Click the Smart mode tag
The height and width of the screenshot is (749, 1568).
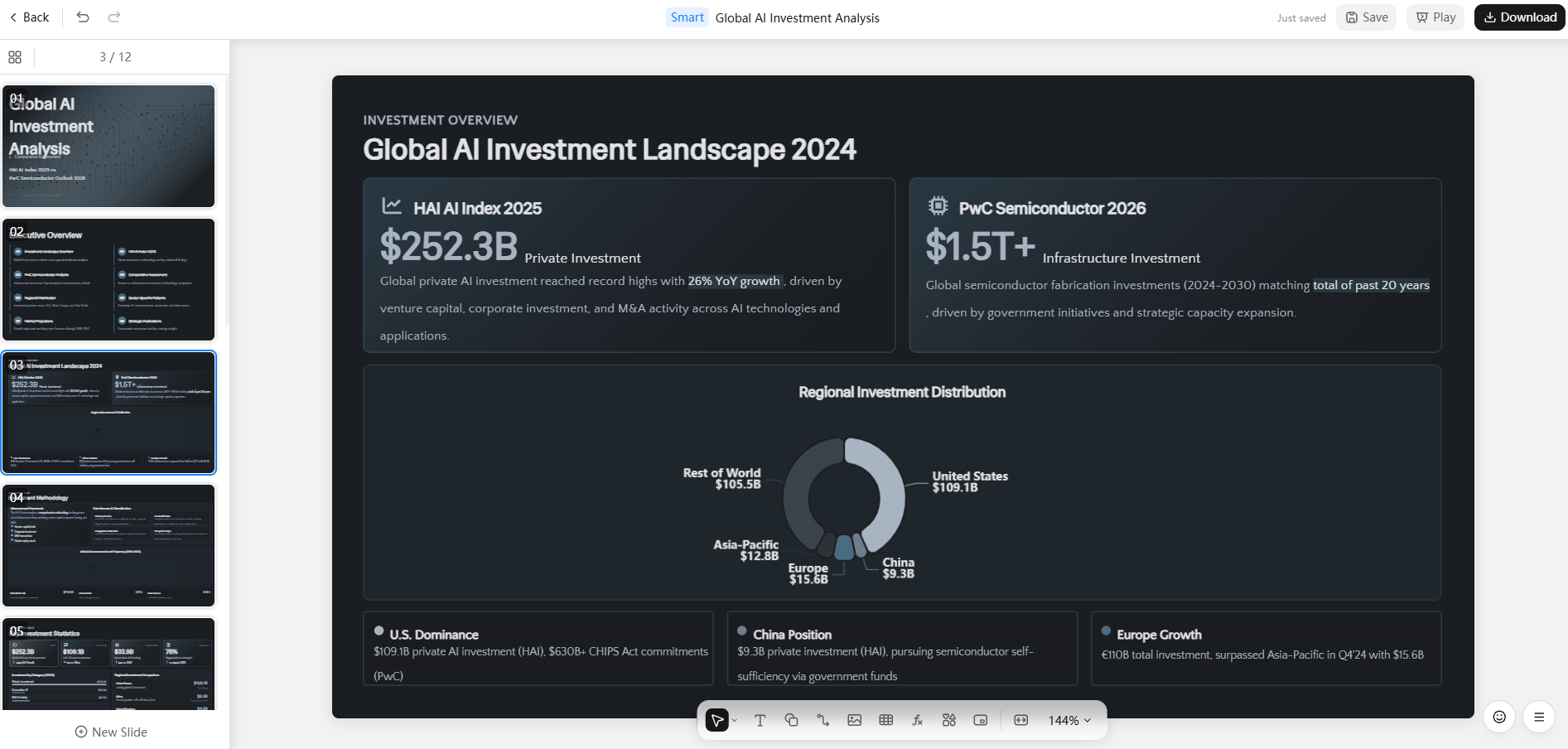tap(687, 17)
